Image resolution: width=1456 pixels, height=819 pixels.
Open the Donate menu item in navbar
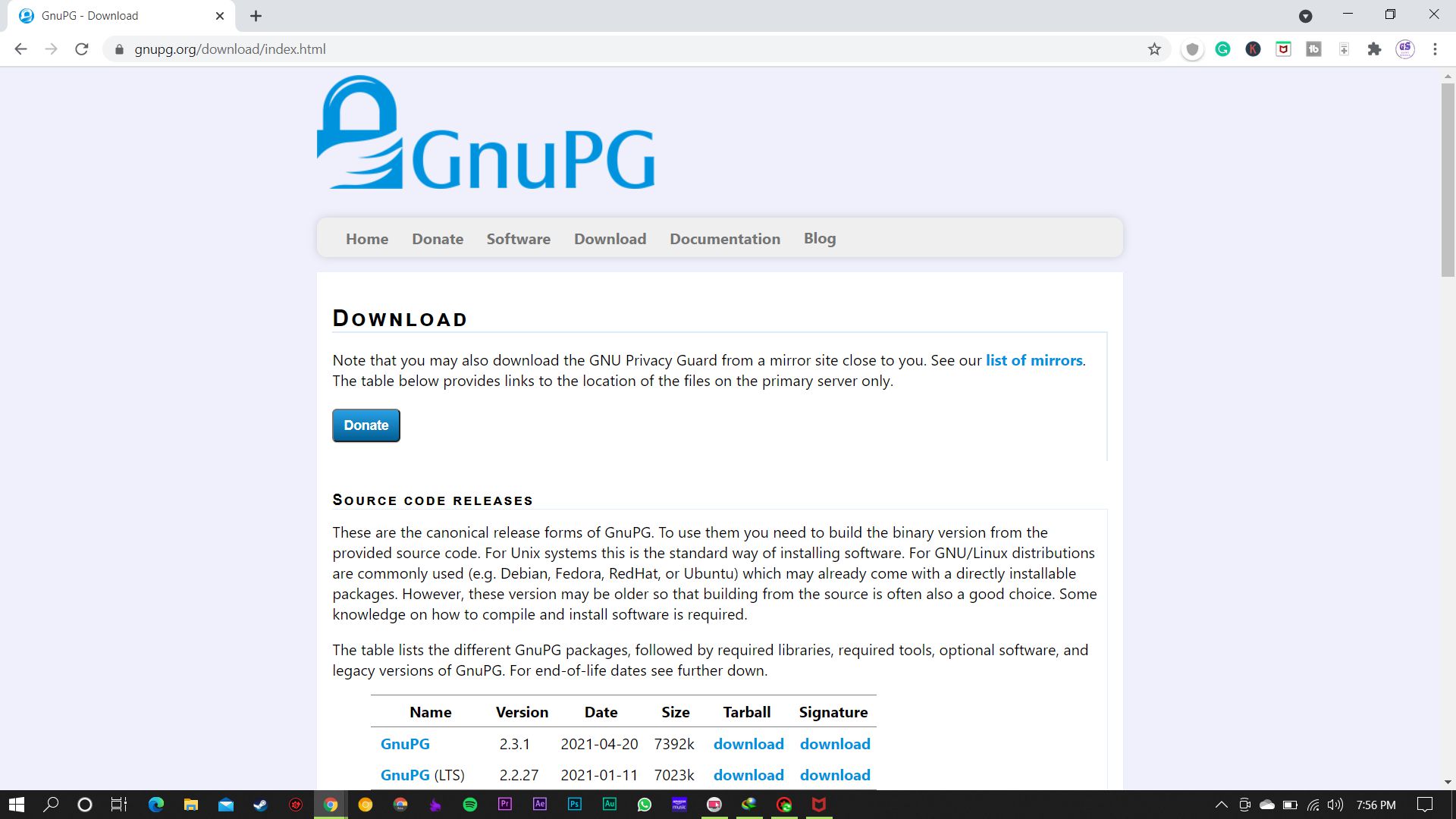click(x=438, y=239)
